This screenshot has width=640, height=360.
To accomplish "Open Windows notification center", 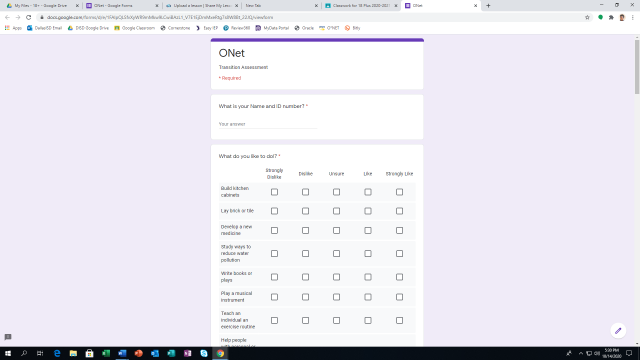I will coord(629,353).
